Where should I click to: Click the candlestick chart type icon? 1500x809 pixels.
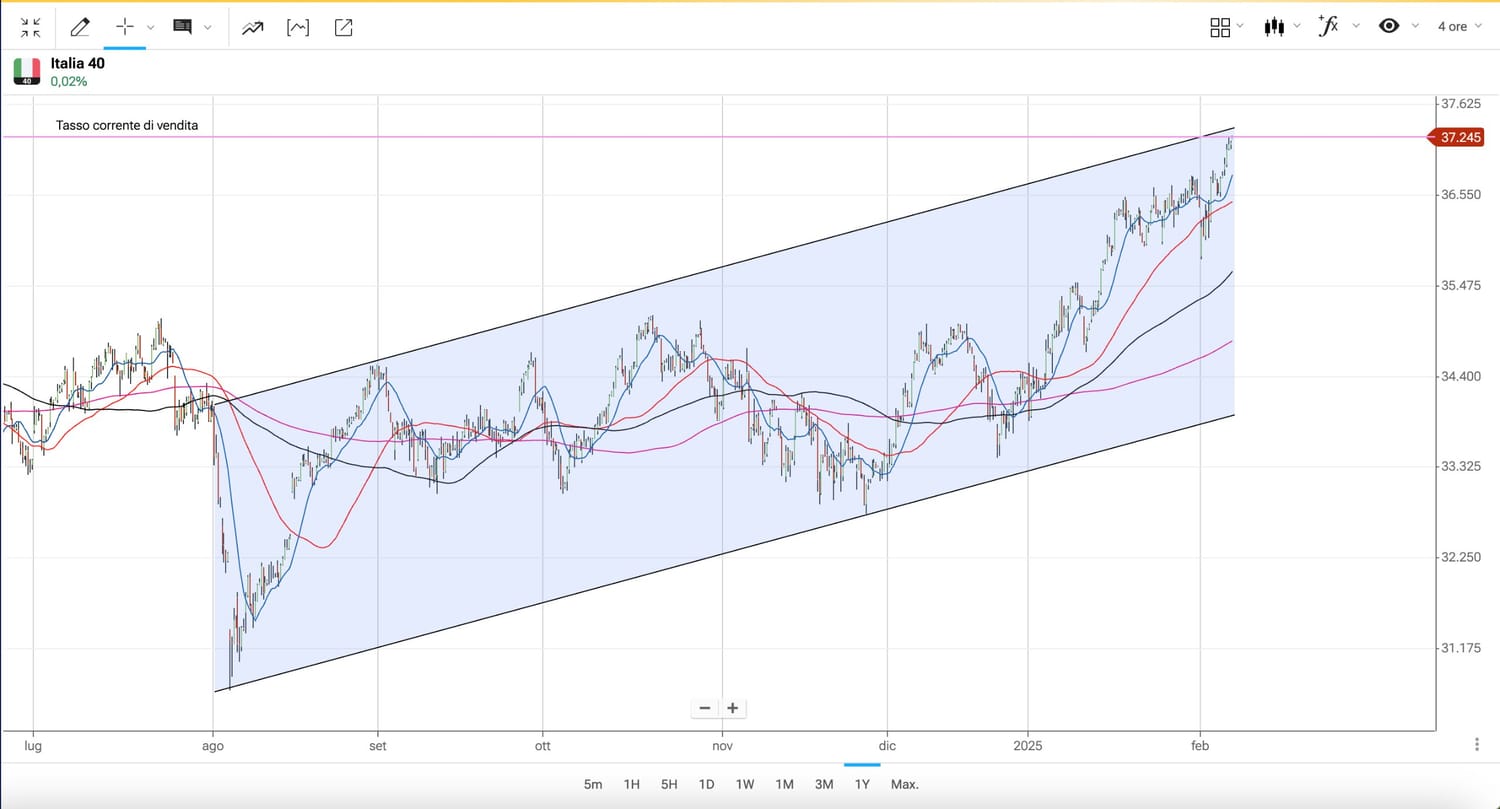1274,27
